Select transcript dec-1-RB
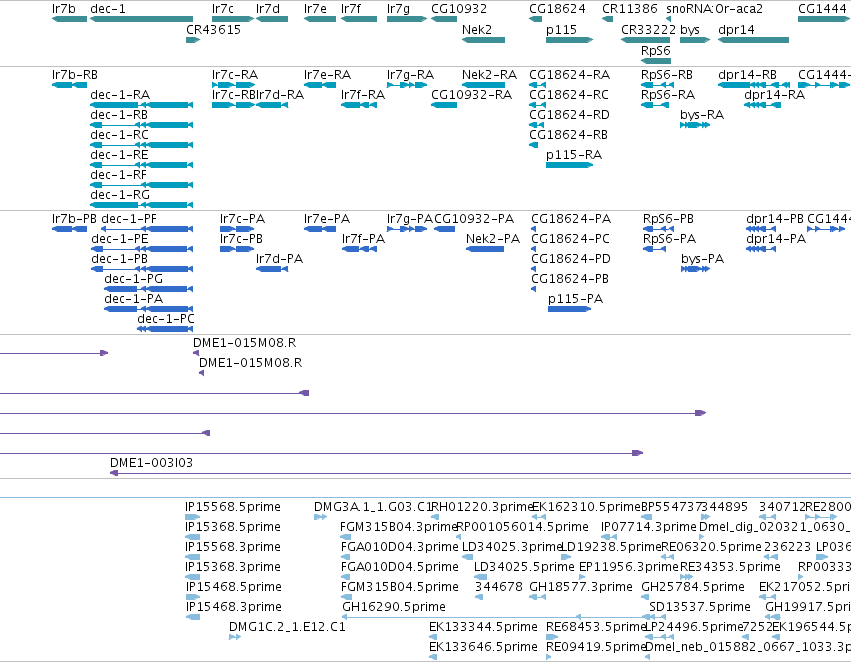The image size is (851, 662). pos(141,125)
